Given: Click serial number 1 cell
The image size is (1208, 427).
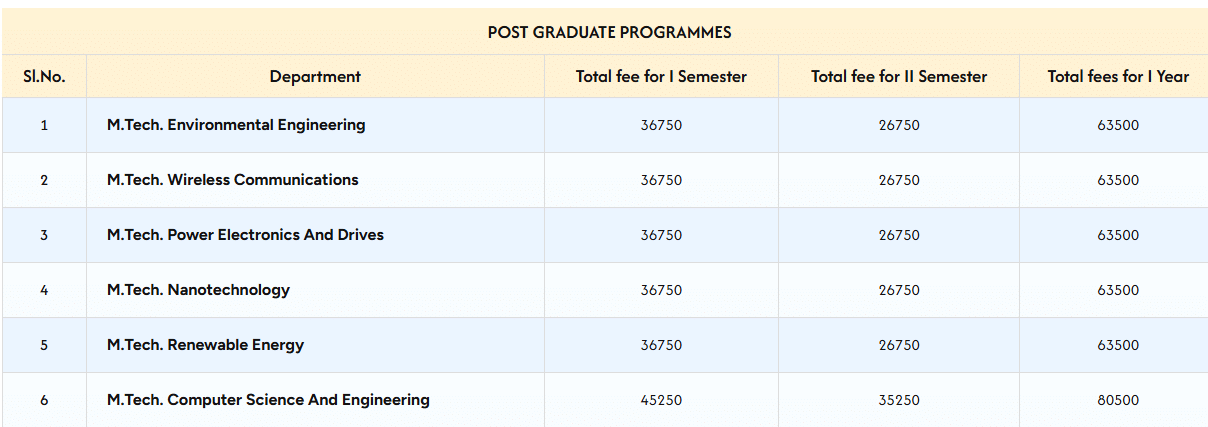Looking at the screenshot, I should point(44,125).
